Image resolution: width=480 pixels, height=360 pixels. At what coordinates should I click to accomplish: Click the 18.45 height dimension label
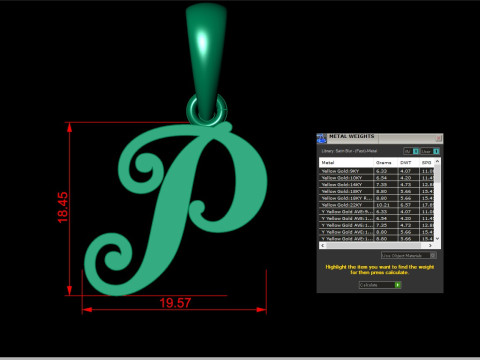pos(63,207)
